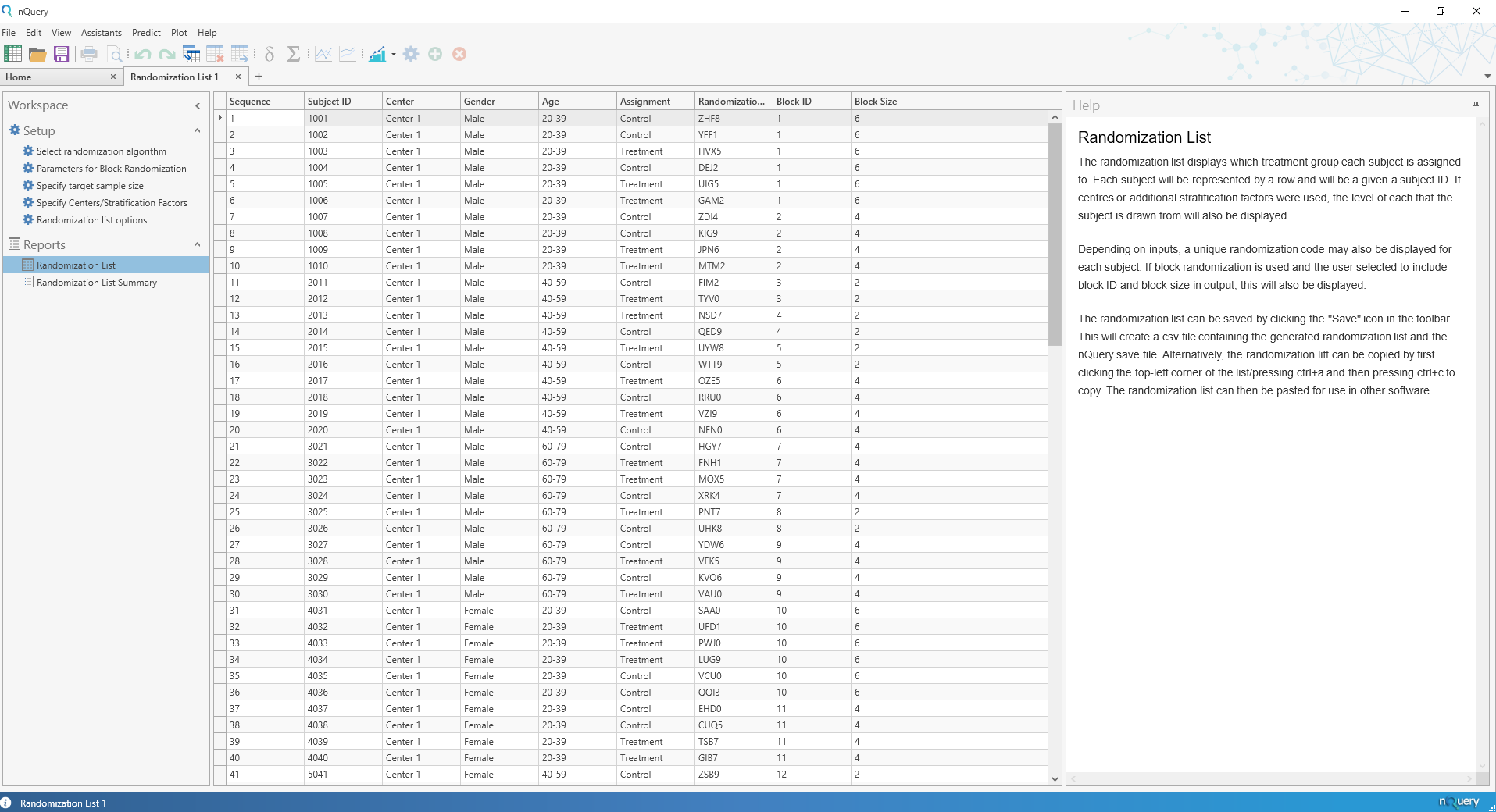Click the blue bar chart icon
The width and height of the screenshot is (1496, 812).
click(x=377, y=54)
